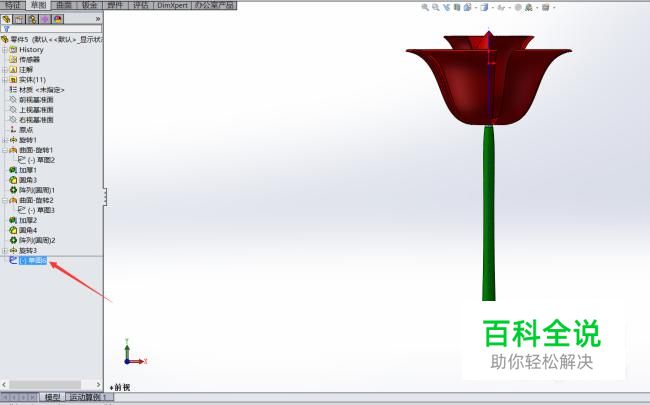Switch to the 模型 bottom tab
Image resolution: width=650 pixels, height=405 pixels.
click(52, 397)
